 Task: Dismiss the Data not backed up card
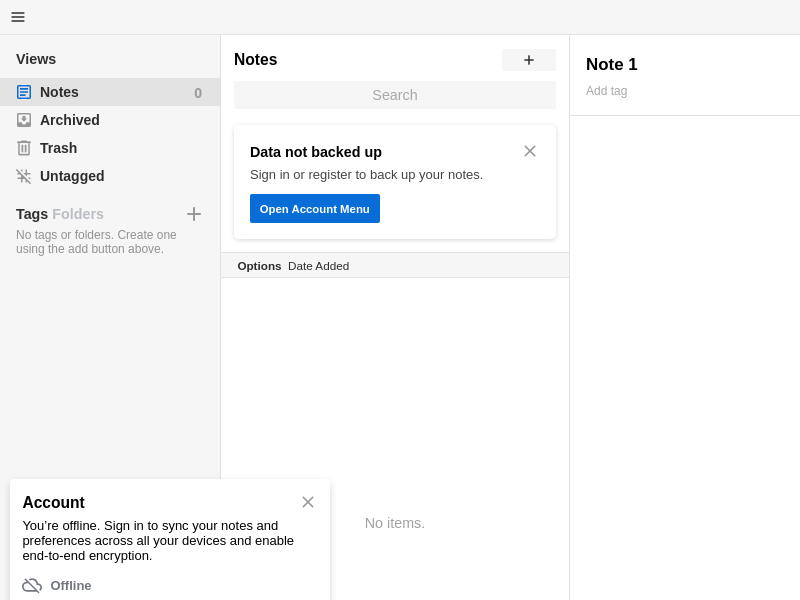(530, 151)
